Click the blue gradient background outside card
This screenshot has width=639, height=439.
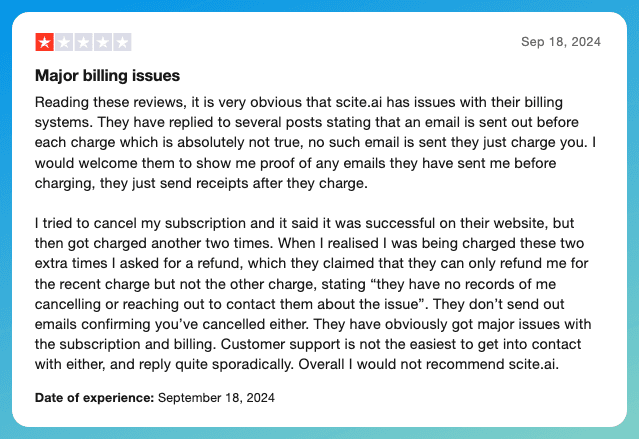click(x=320, y=5)
